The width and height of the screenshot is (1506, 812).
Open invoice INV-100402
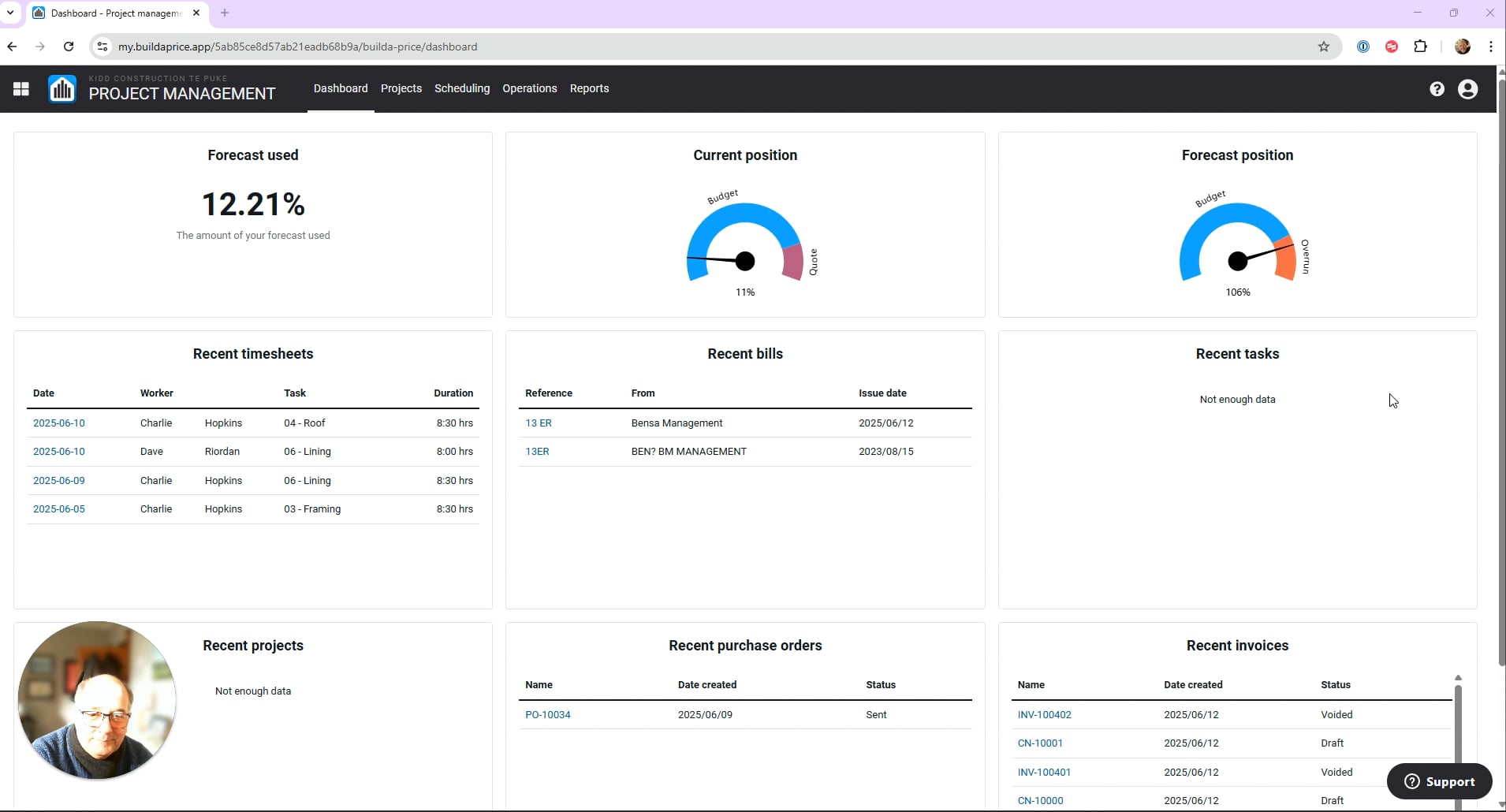click(1045, 714)
